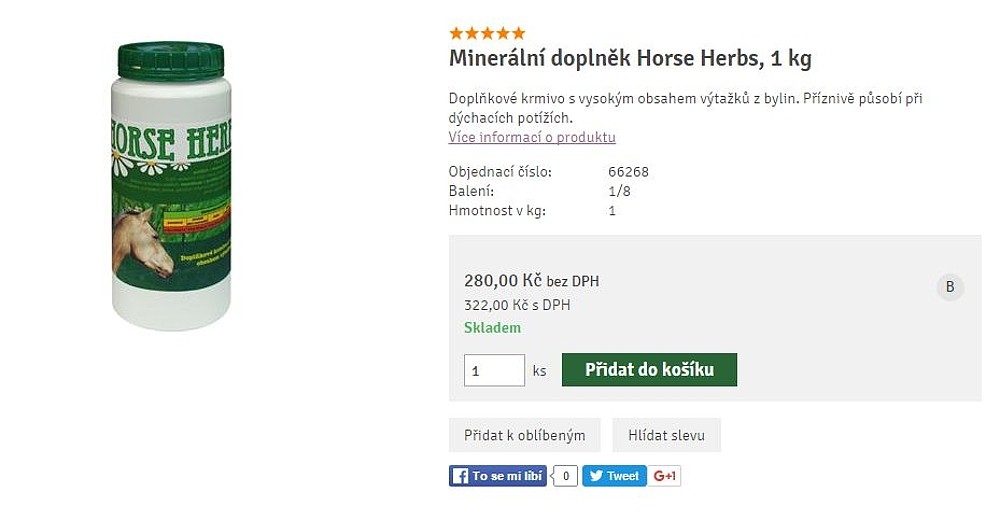The image size is (1000, 520).
Task: Click "Přidat k oblíbeným" to save the product
Action: point(524,435)
